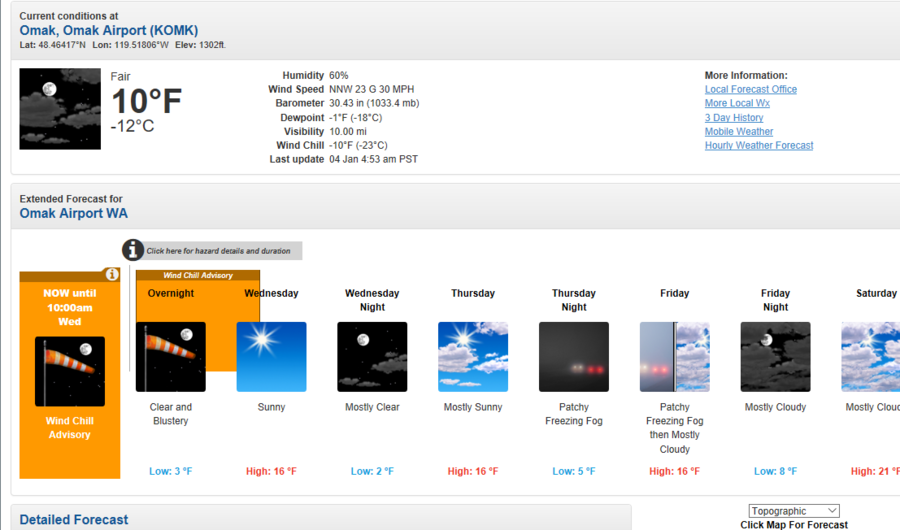This screenshot has width=900, height=530.
Task: Click the current conditions night sky icon
Action: click(x=60, y=109)
